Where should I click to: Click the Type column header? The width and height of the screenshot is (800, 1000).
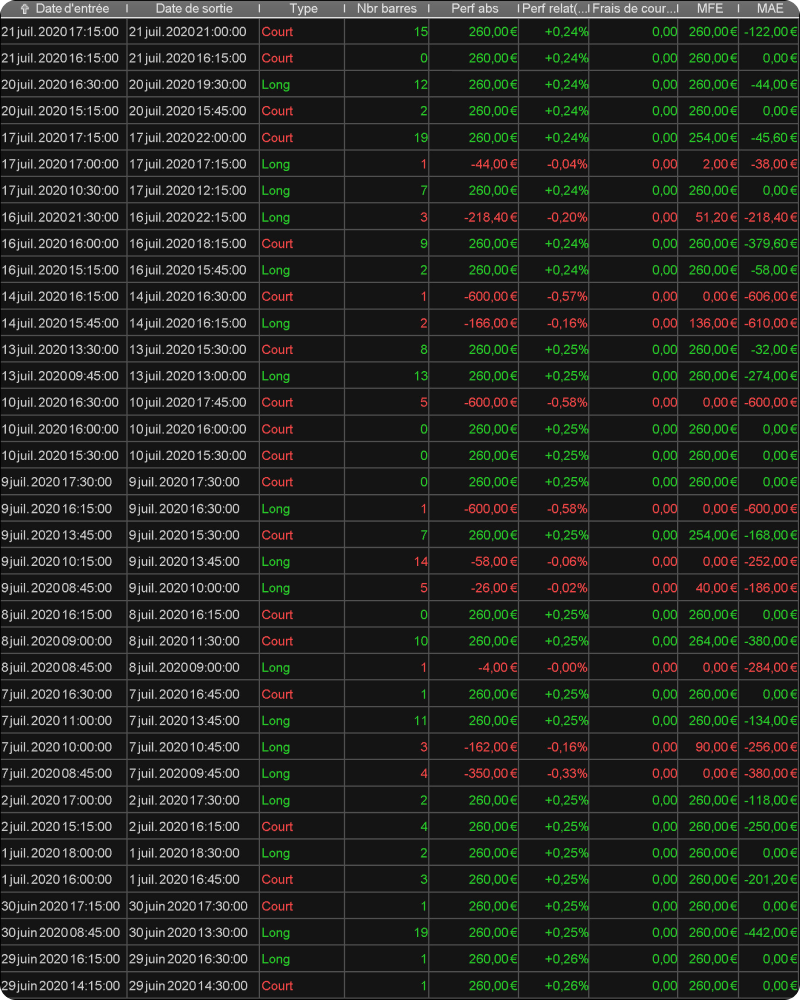pyautogui.click(x=303, y=8)
